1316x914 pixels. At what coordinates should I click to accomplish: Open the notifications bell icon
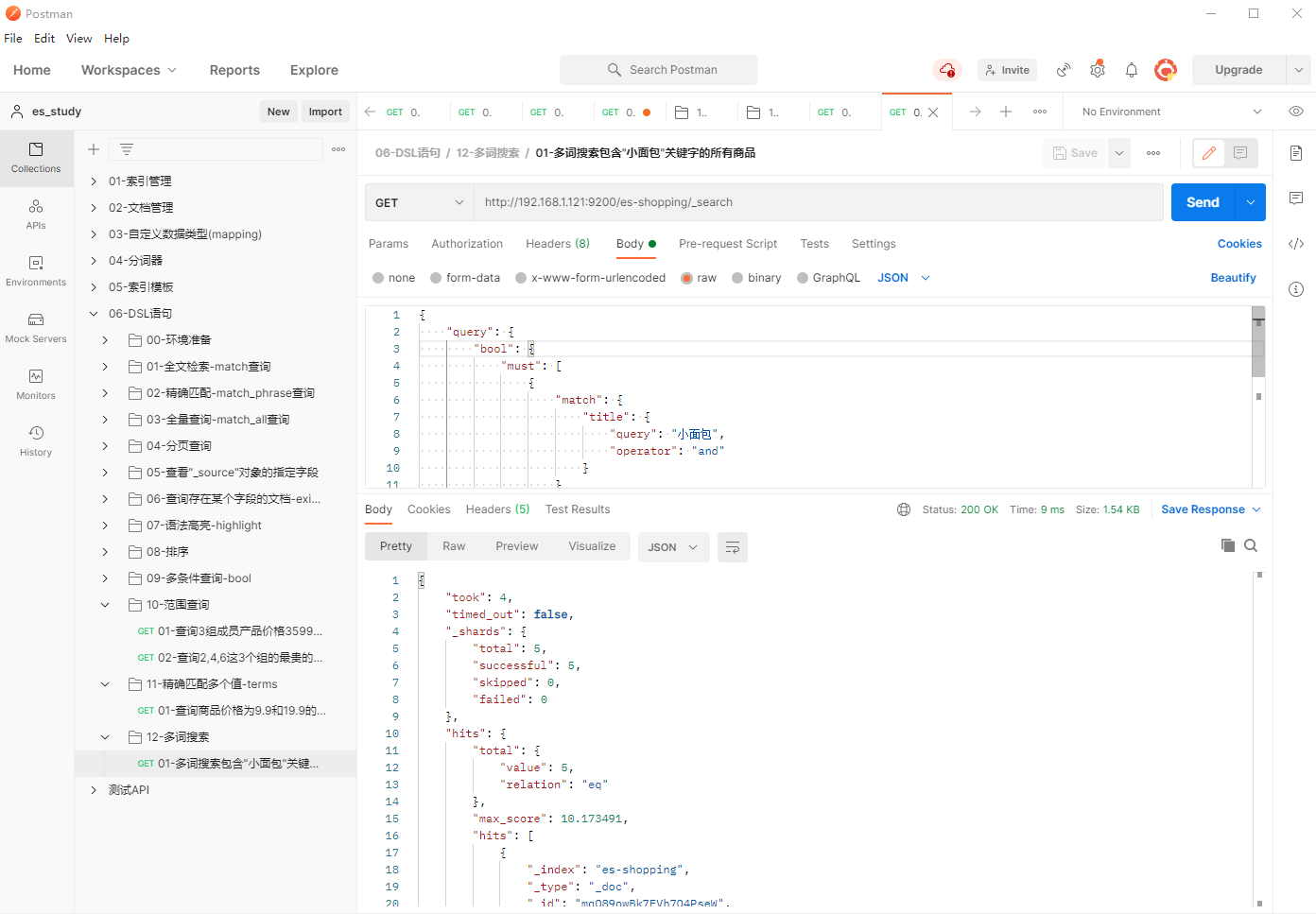click(1131, 70)
